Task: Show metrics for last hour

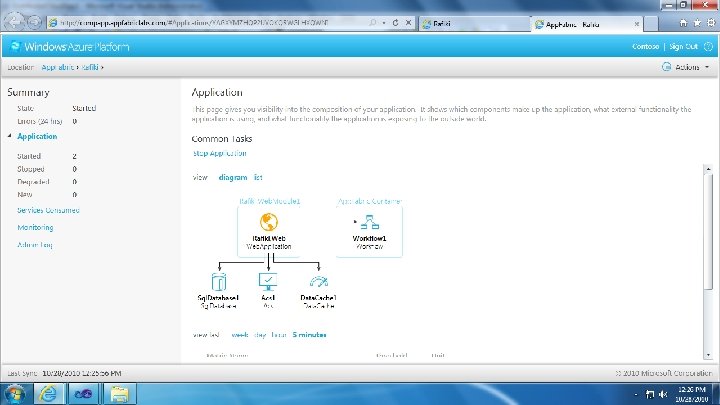Action: [x=279, y=335]
